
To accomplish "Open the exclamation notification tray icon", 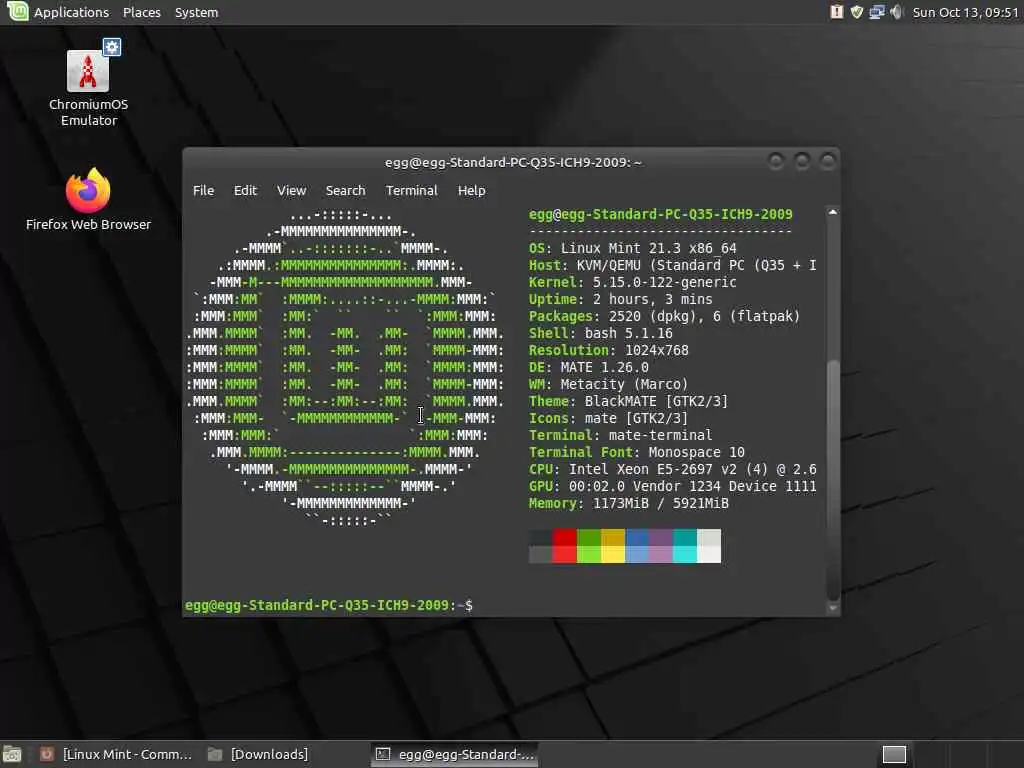I will [837, 12].
